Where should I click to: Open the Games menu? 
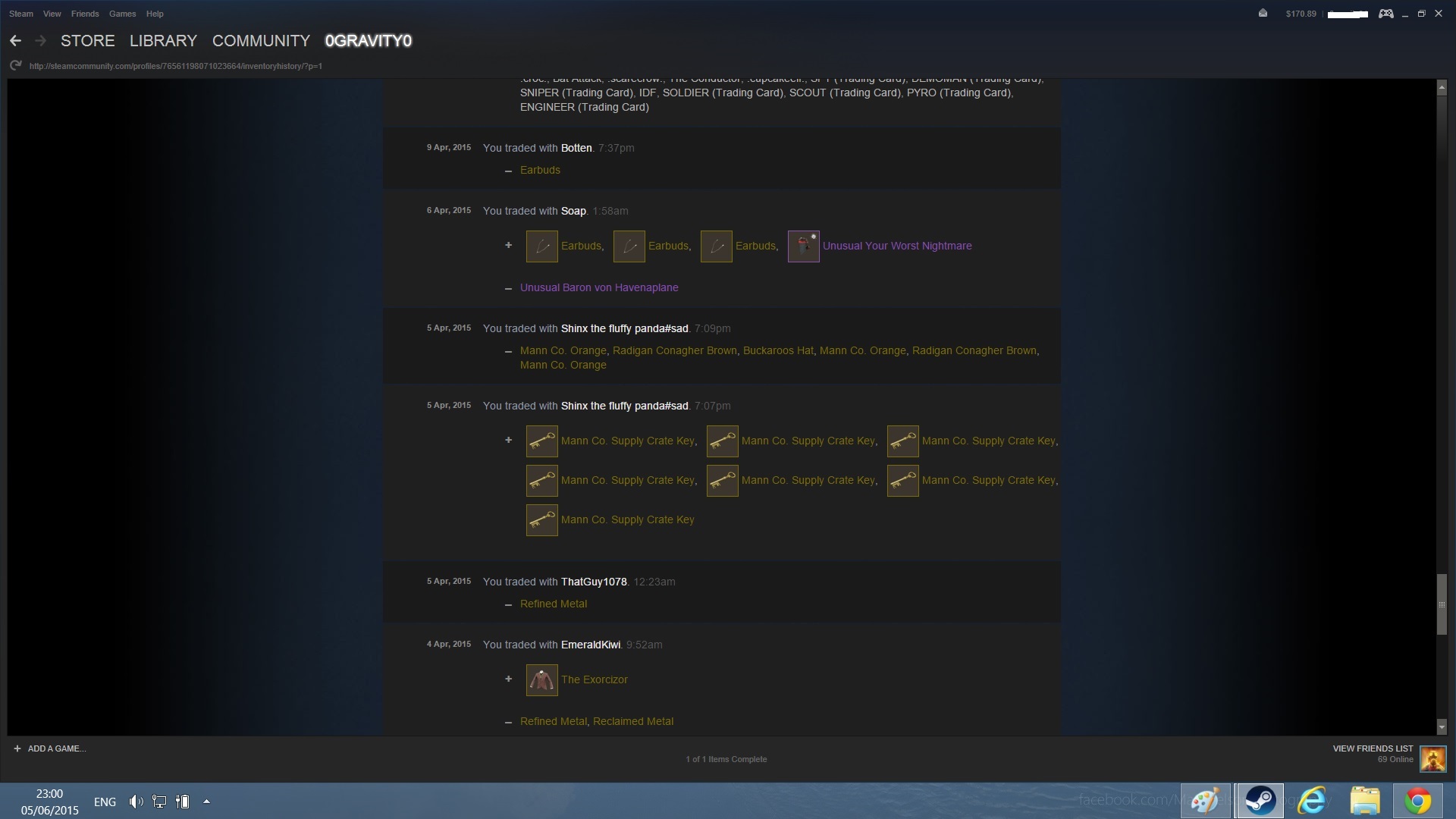(122, 14)
